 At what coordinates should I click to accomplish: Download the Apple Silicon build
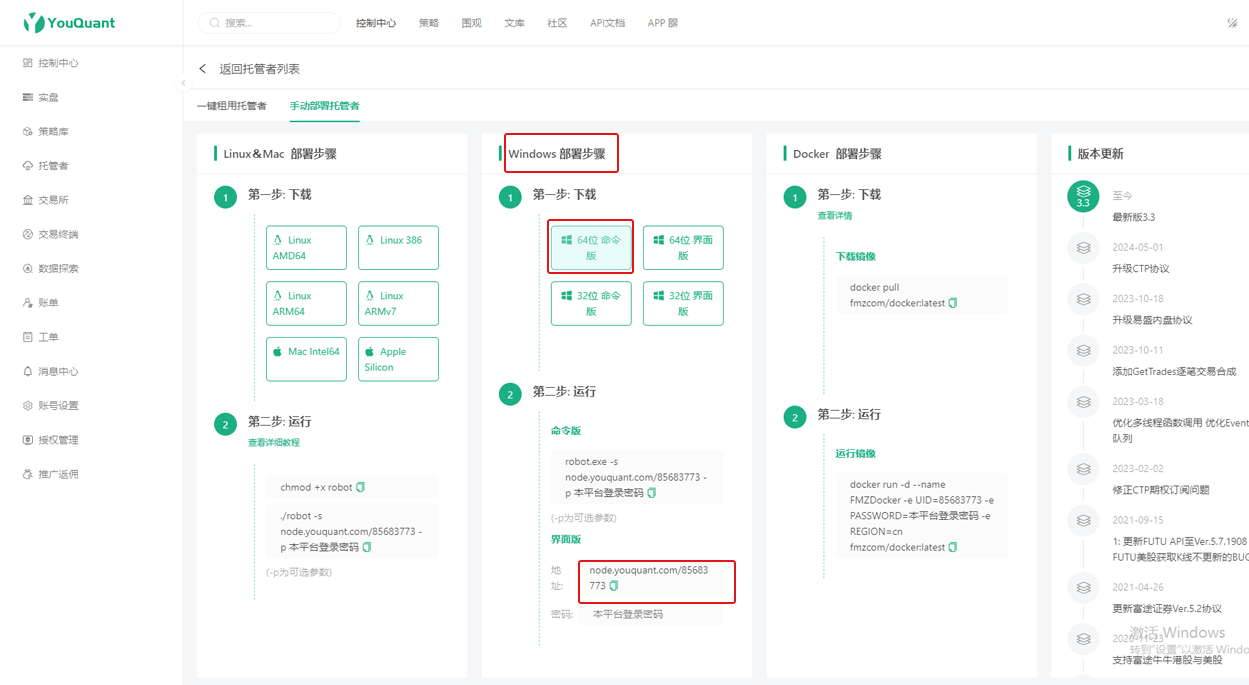click(398, 359)
